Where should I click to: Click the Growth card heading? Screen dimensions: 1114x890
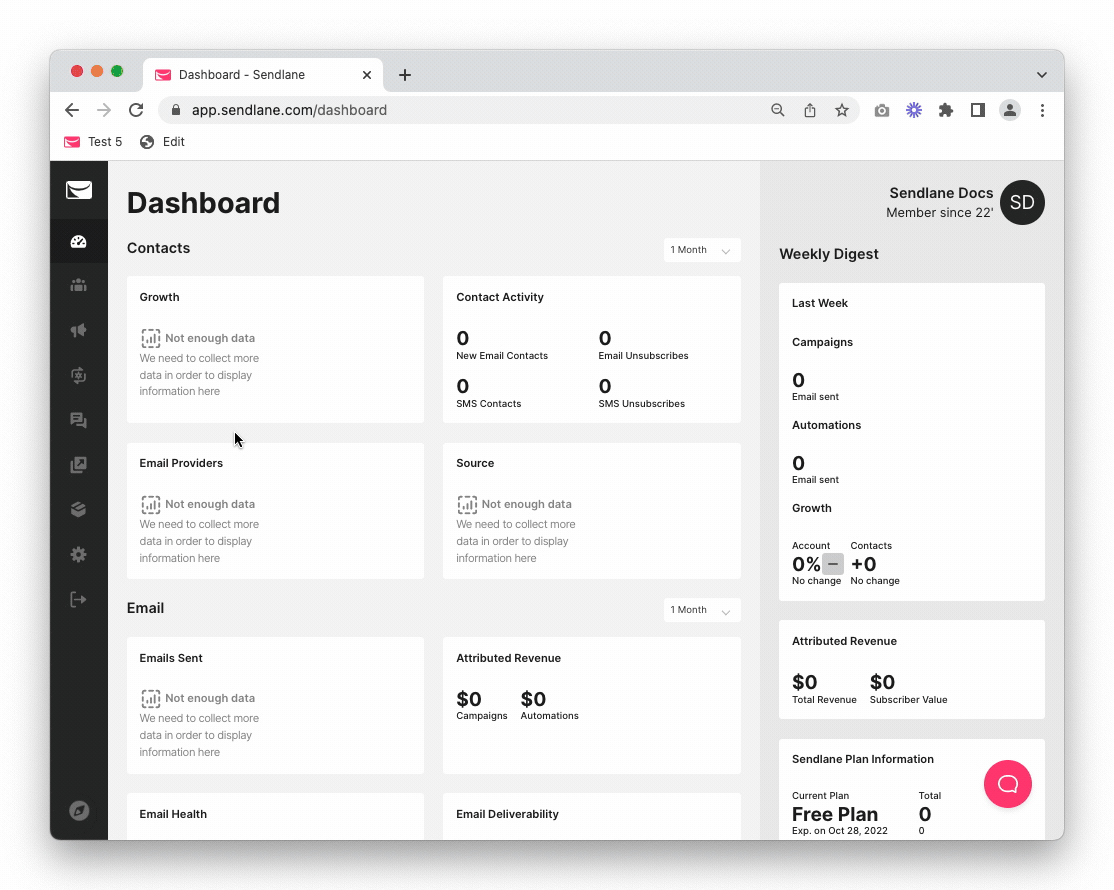[159, 297]
